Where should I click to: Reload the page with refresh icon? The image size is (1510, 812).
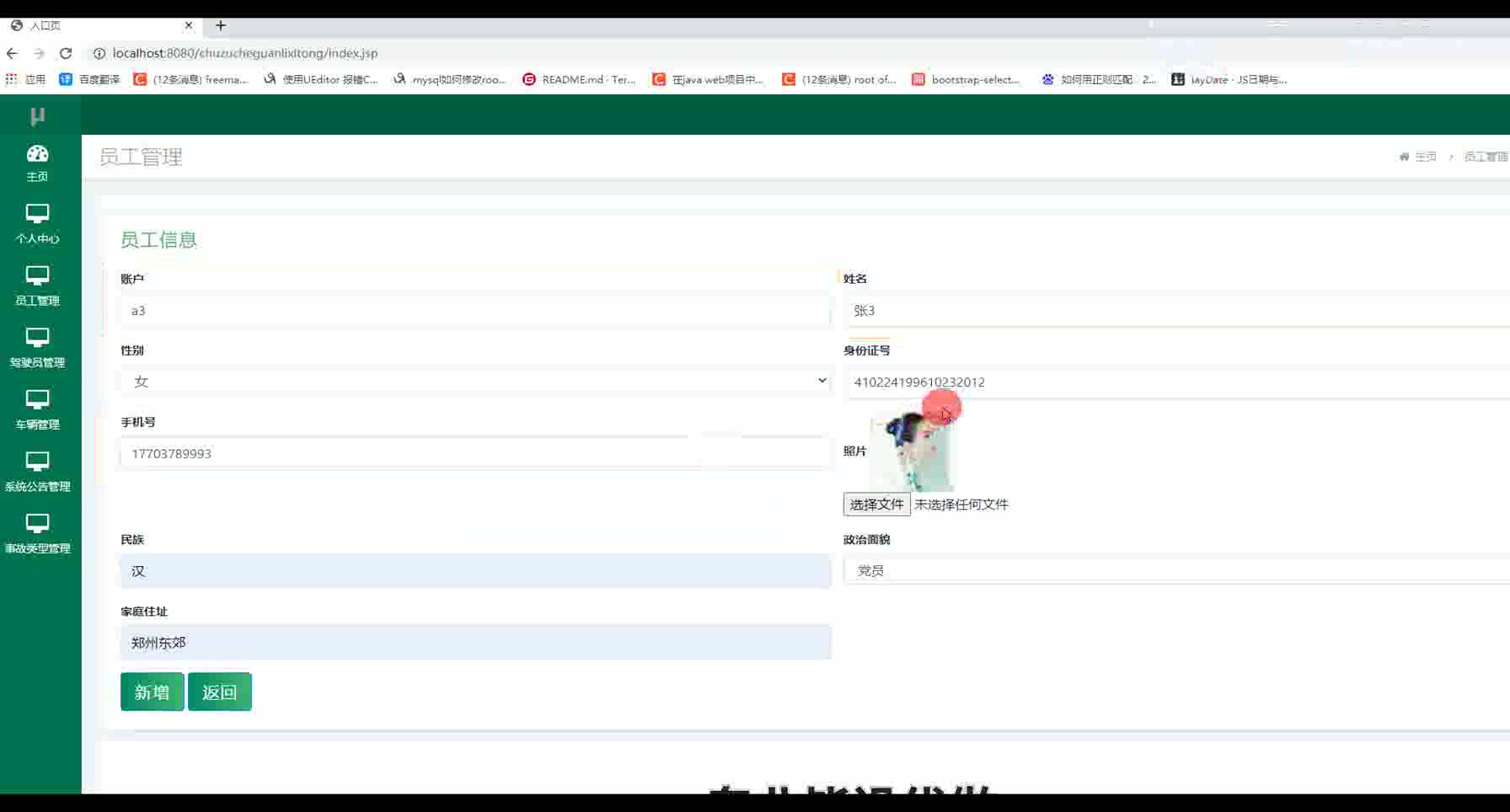tap(66, 53)
